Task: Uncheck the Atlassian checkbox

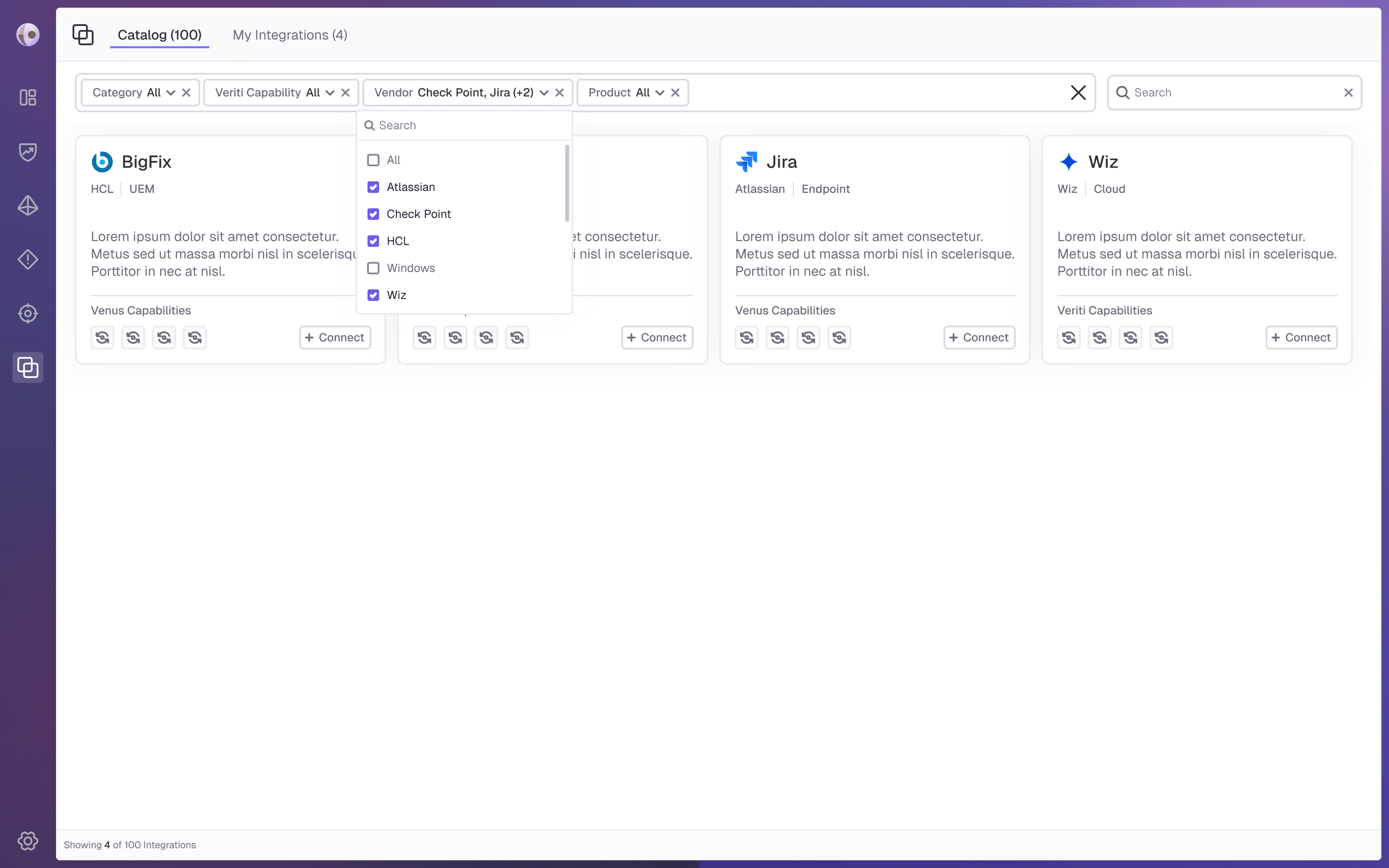Action: 373,187
